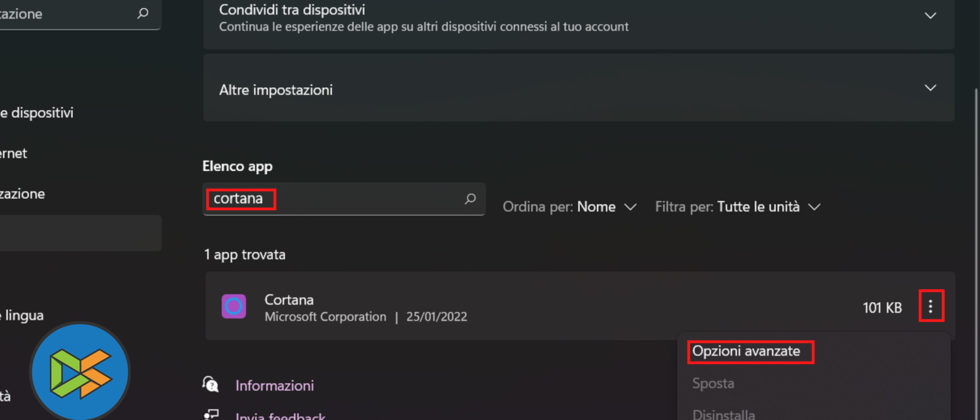This screenshot has width=980, height=420.
Task: Click the sidebar search magnifier icon
Action: (143, 13)
